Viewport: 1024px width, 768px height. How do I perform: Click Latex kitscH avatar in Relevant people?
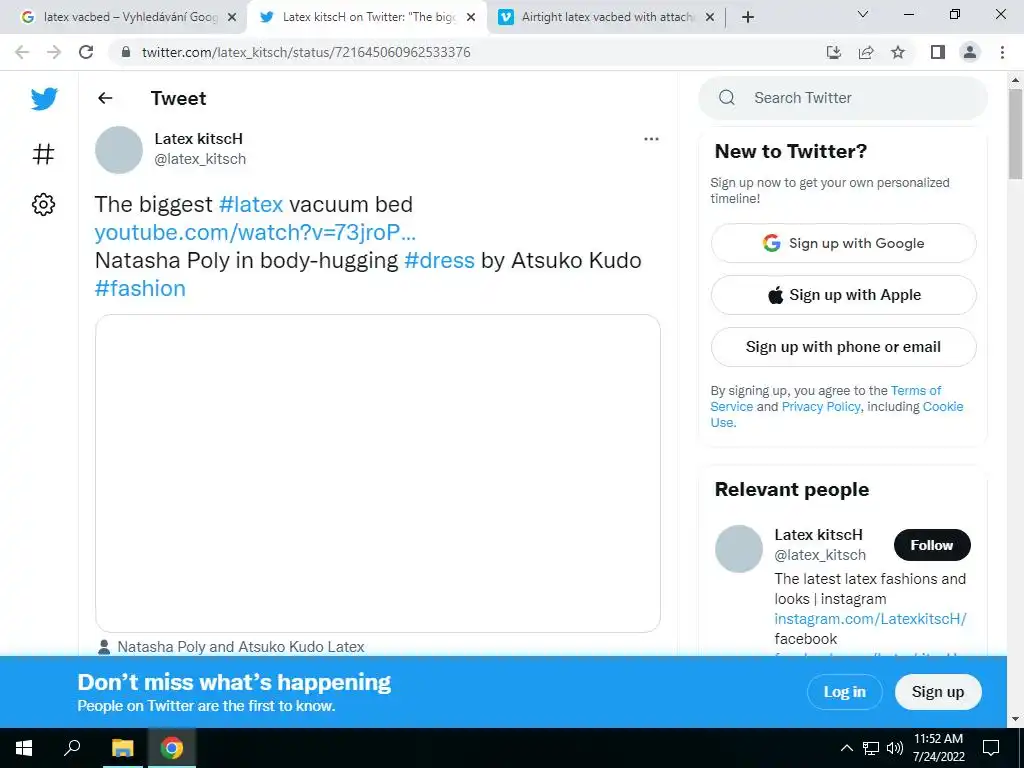click(739, 549)
